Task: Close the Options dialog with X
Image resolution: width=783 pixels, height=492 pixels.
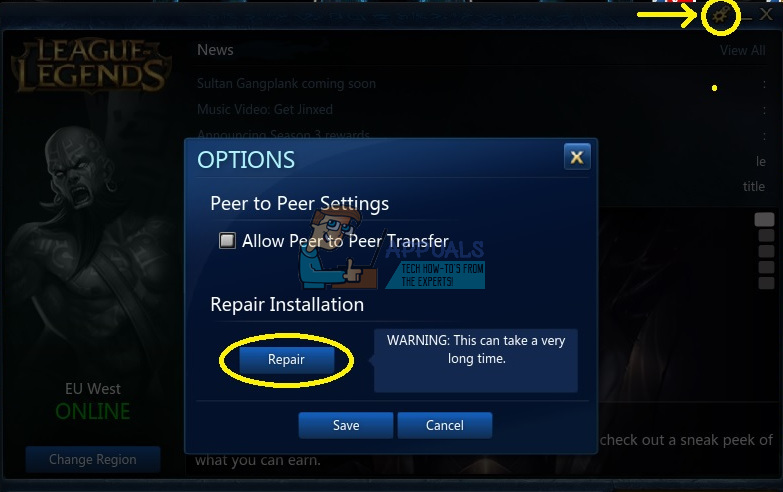Action: [x=577, y=157]
